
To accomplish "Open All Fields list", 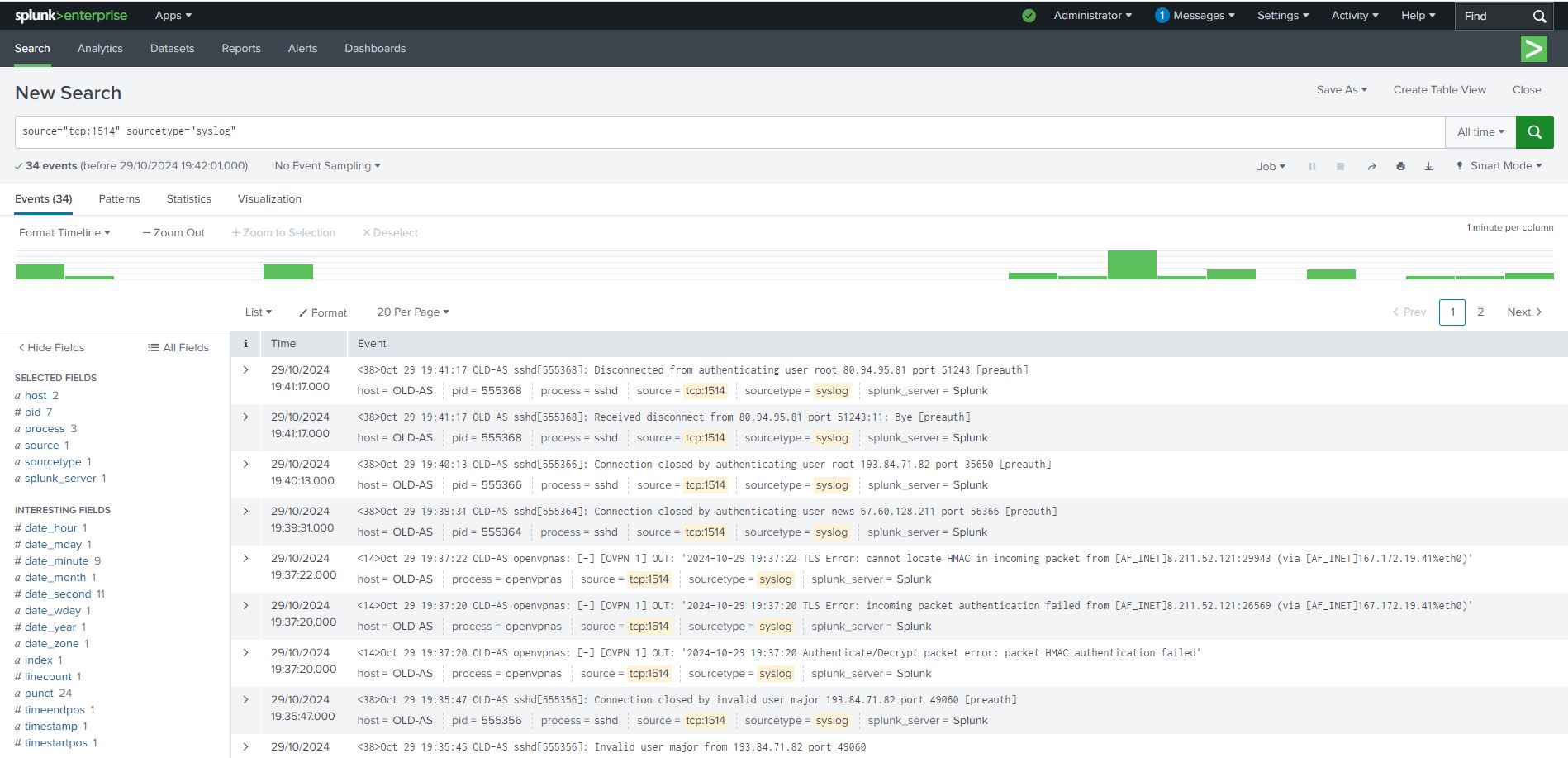I will (x=178, y=347).
